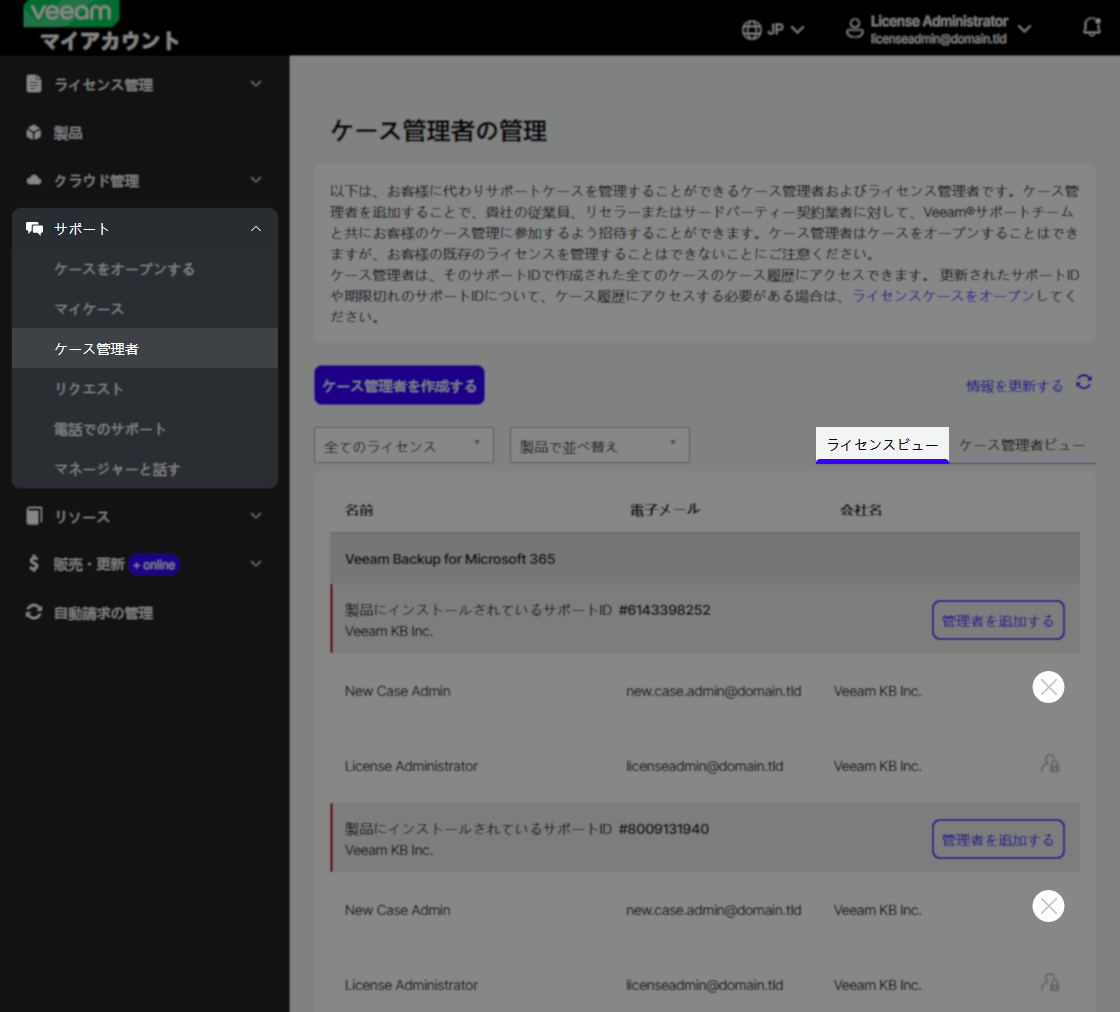Open the notification bell icon
The height and width of the screenshot is (1012, 1120).
click(x=1091, y=26)
